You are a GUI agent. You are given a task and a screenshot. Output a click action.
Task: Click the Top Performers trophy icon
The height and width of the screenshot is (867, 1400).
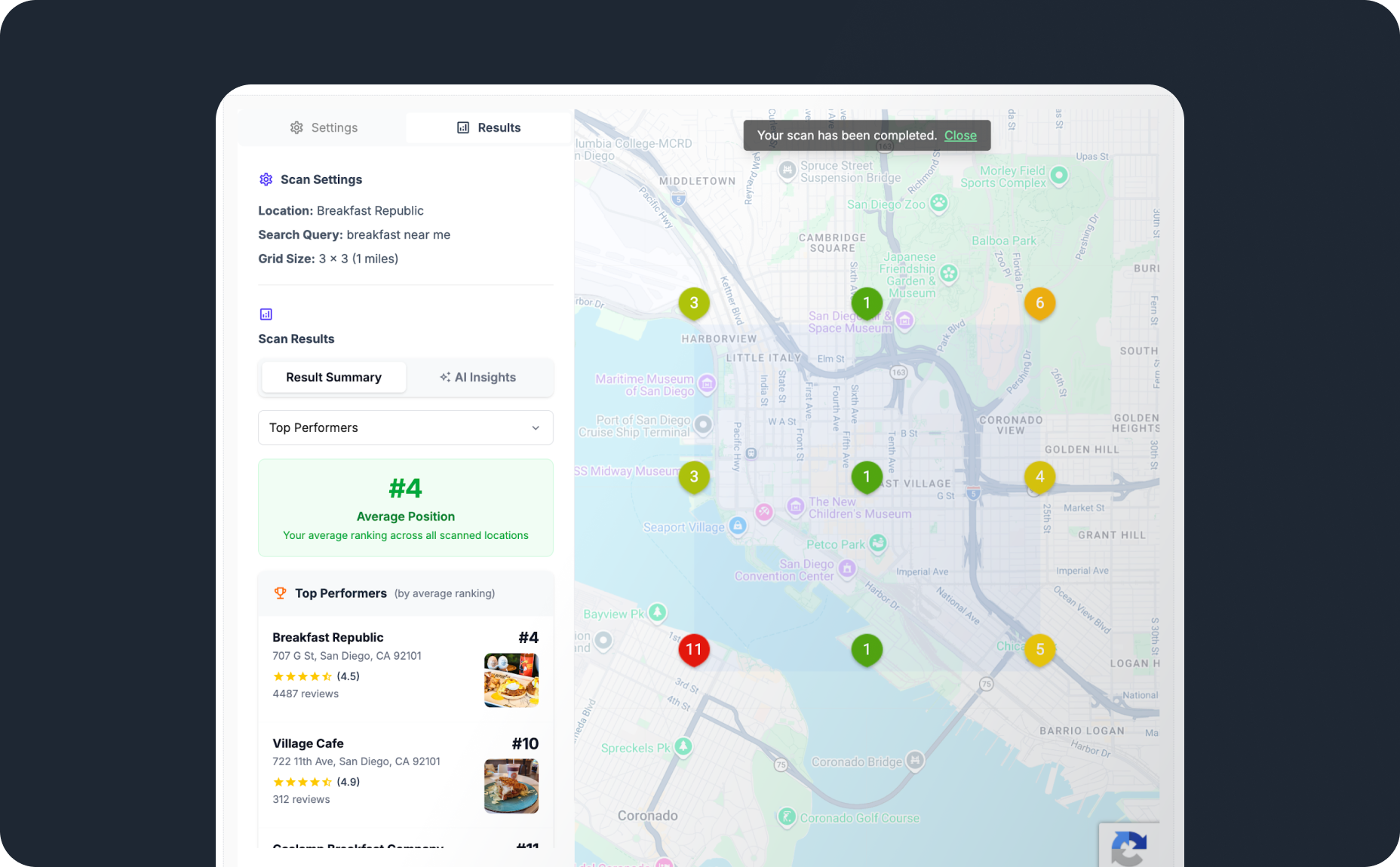click(x=280, y=593)
